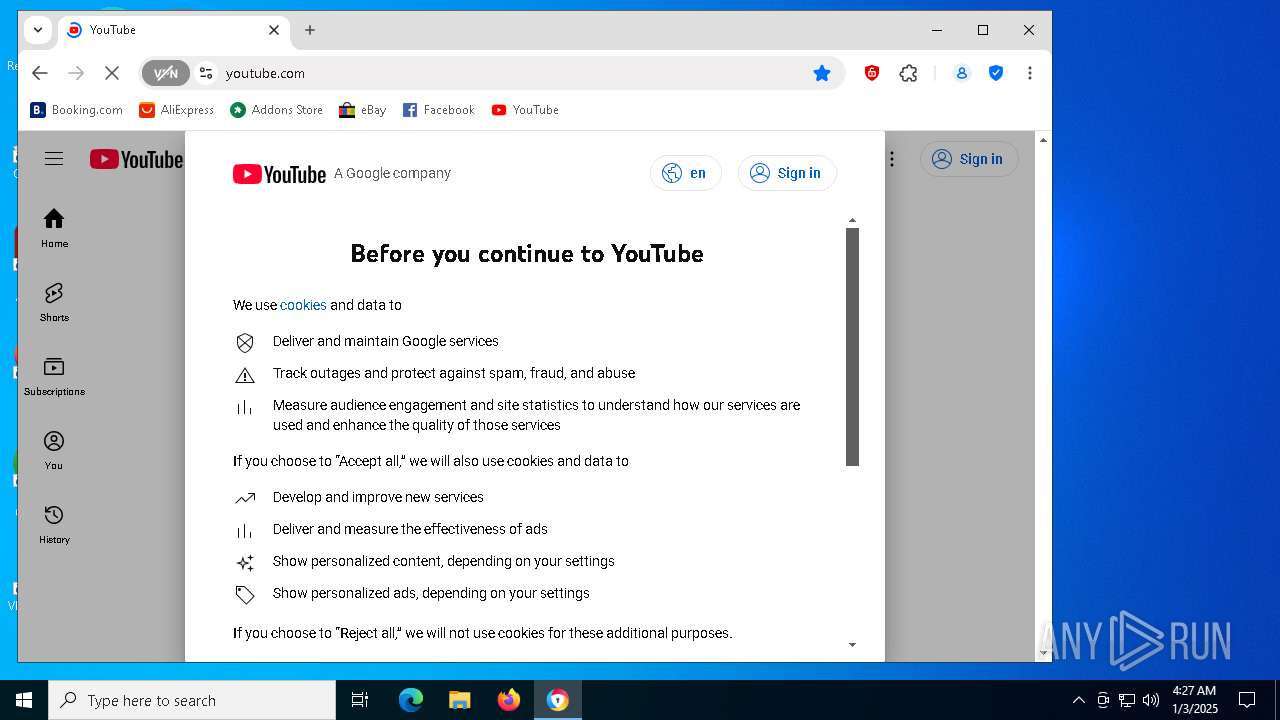This screenshot has width=1280, height=720.
Task: Open the notification center
Action: pyautogui.click(x=1247, y=700)
